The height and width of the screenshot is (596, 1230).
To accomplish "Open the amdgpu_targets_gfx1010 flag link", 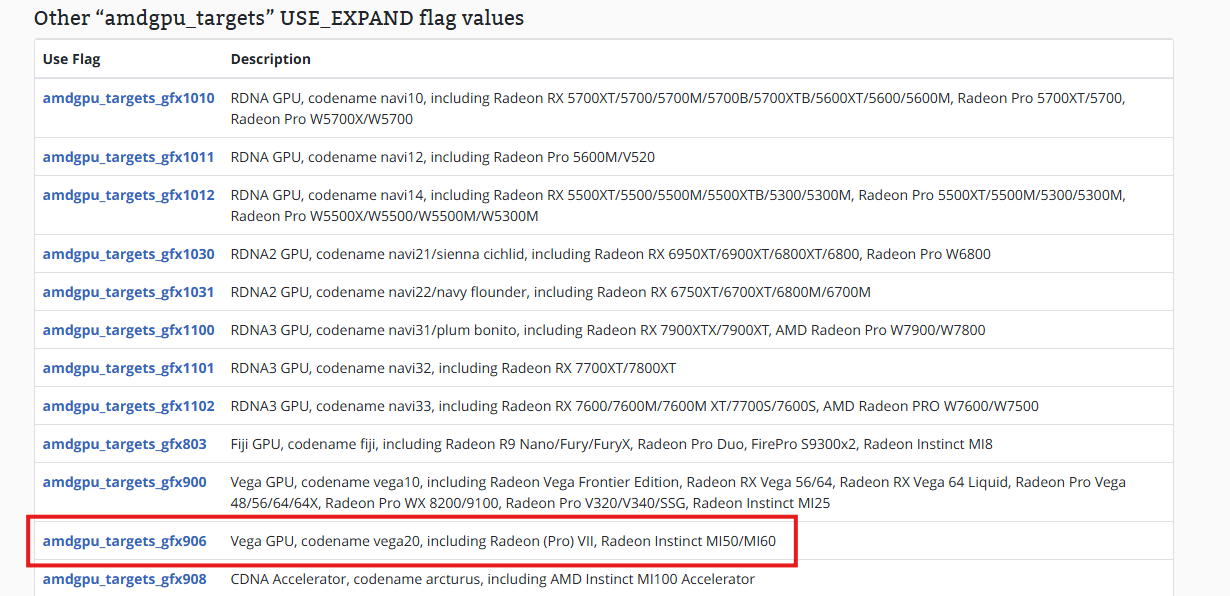I will [x=128, y=98].
